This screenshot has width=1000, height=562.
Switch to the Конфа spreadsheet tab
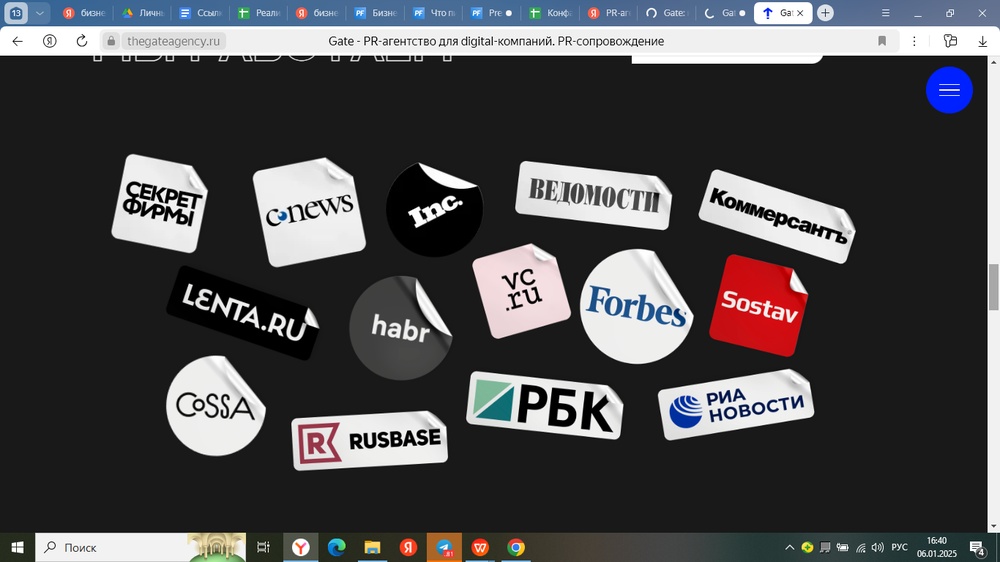pyautogui.click(x=550, y=13)
